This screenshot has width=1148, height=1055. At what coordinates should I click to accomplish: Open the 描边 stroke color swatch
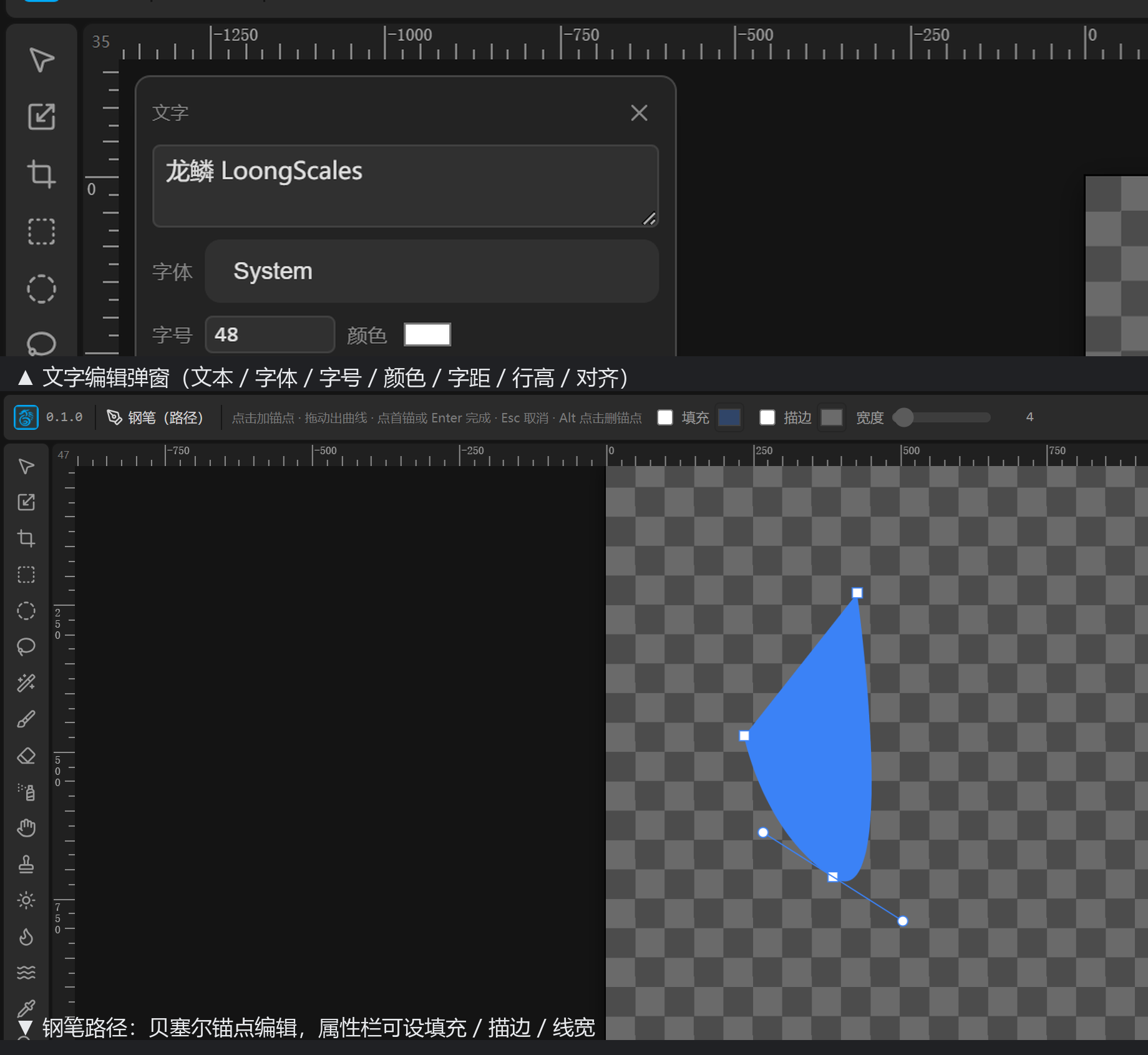(832, 417)
